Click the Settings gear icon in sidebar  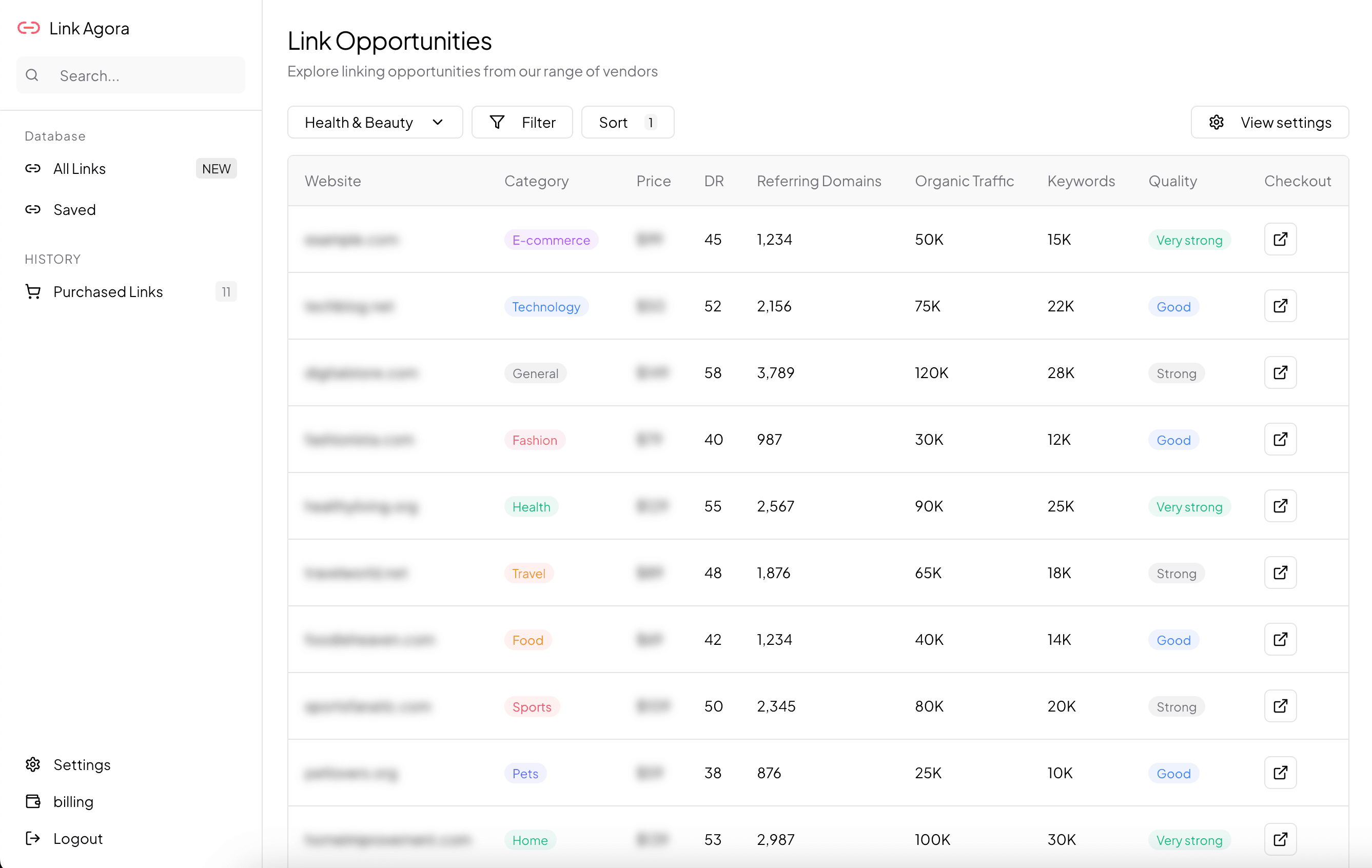[x=33, y=764]
